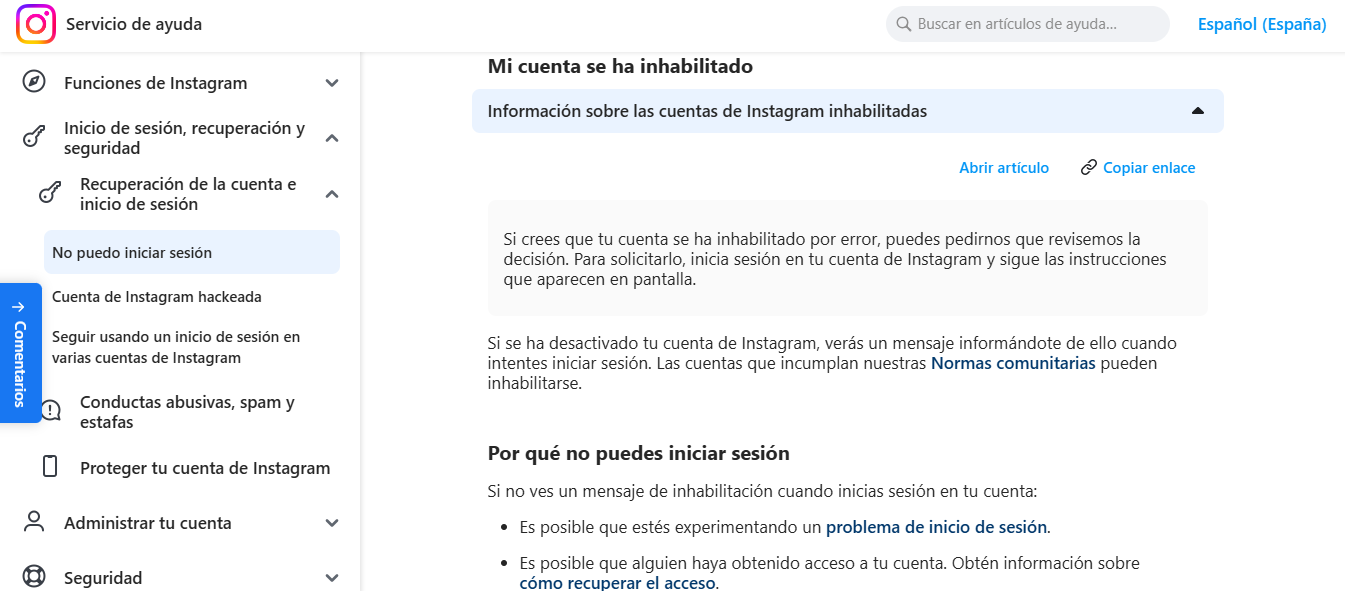Select the key icon beside Recuperación de la cuenta

50,193
